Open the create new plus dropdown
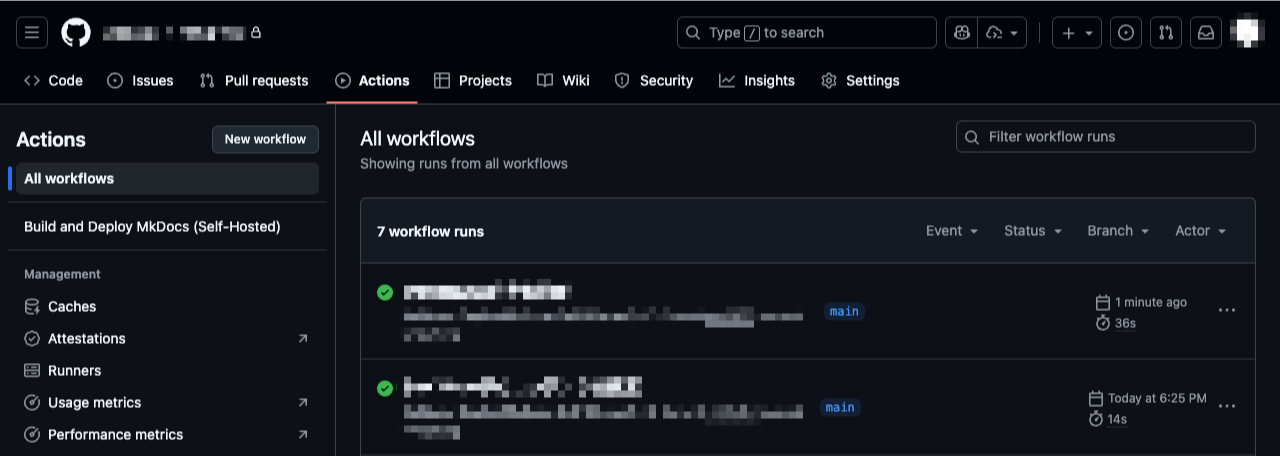Screen dimensions: 1280x456 click(x=1077, y=33)
